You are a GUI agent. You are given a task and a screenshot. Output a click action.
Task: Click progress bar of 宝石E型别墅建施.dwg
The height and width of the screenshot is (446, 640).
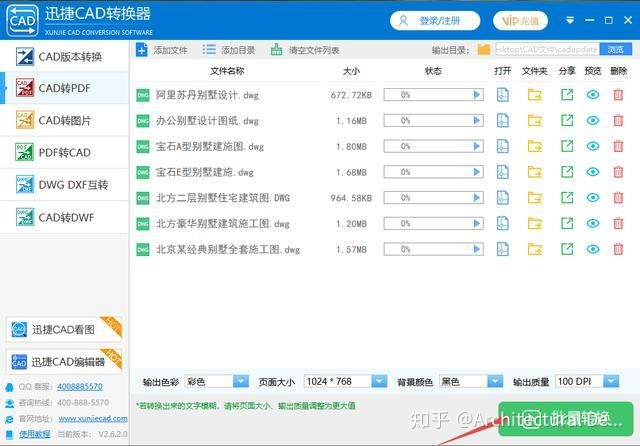[433, 172]
